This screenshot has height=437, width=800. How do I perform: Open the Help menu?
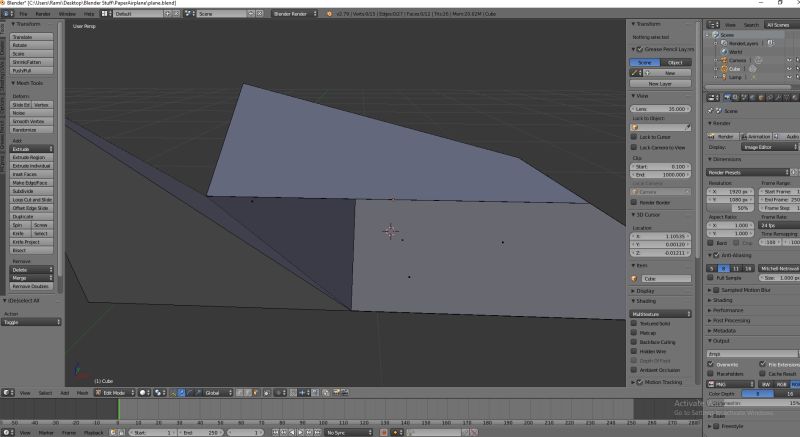(x=89, y=14)
